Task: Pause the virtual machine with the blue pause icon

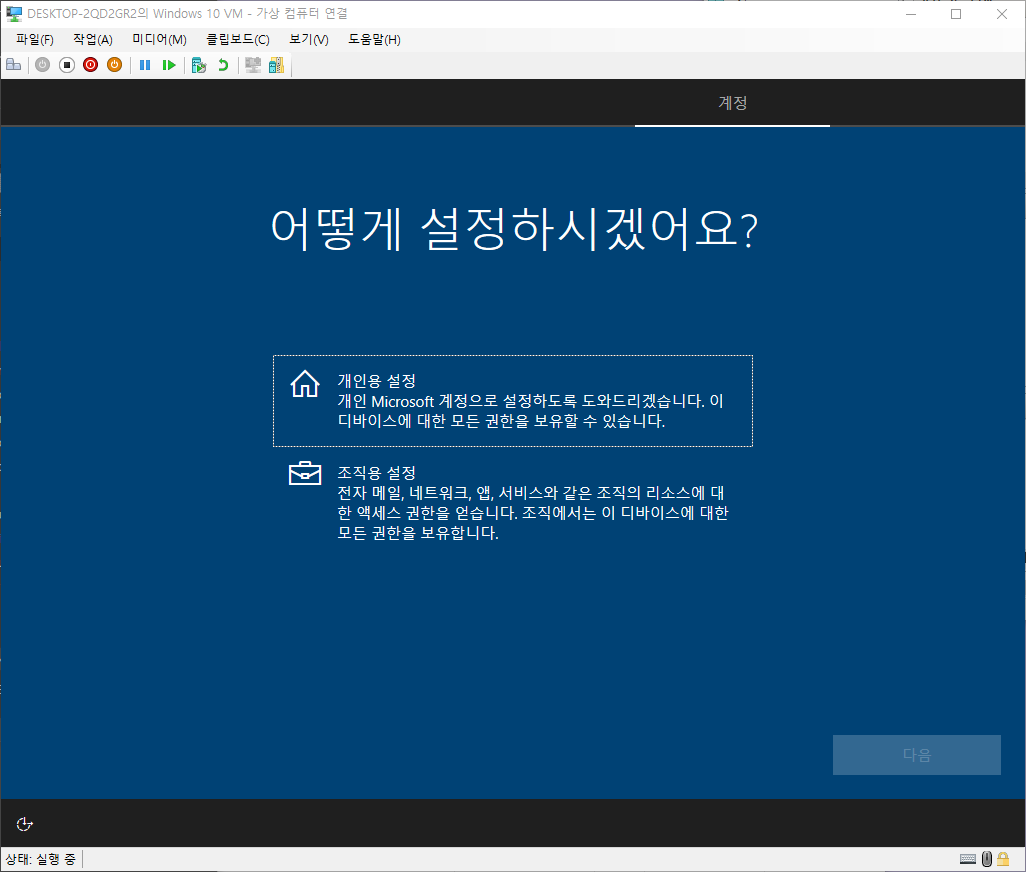Action: click(x=145, y=65)
